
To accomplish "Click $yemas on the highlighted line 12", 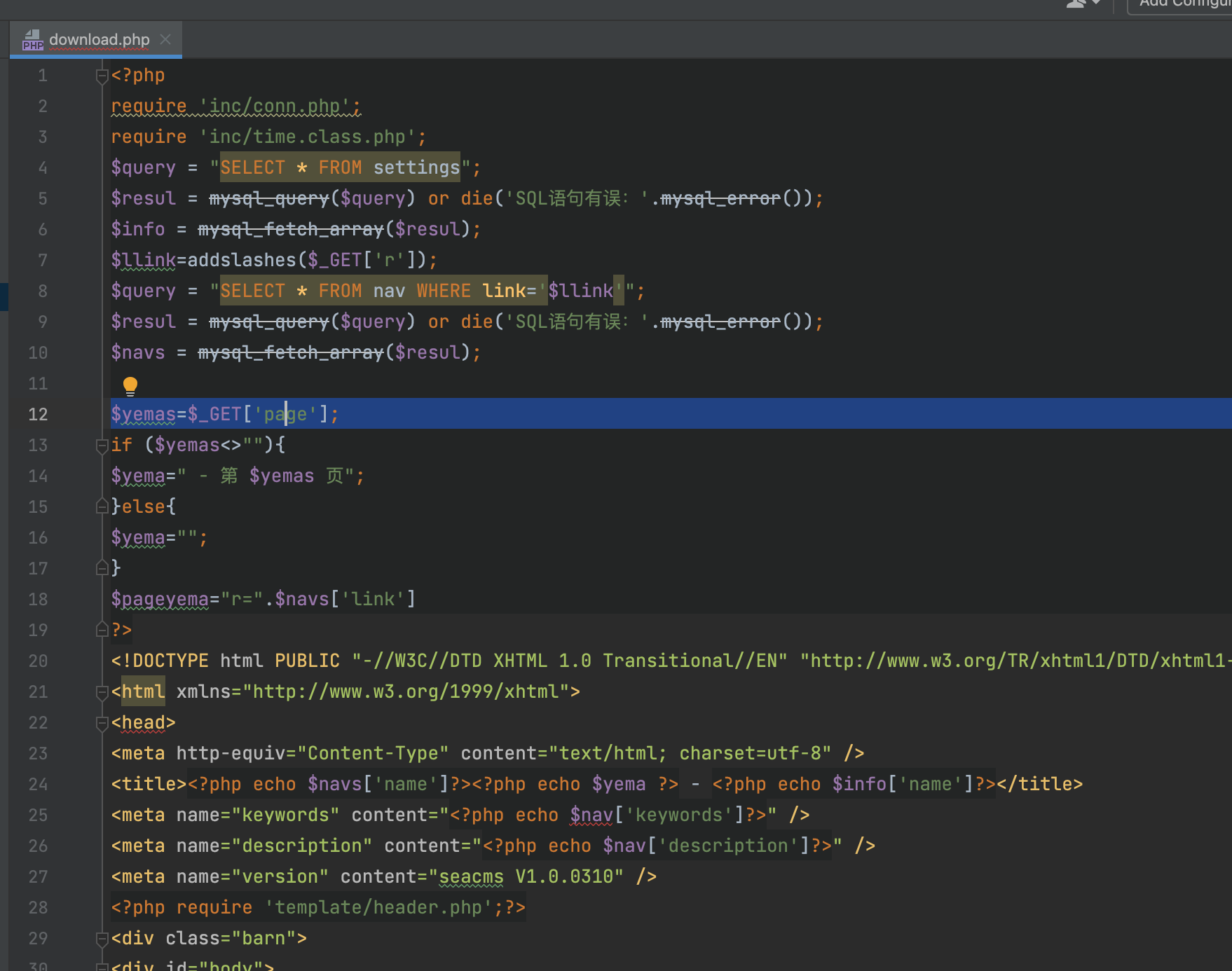I will [x=144, y=414].
